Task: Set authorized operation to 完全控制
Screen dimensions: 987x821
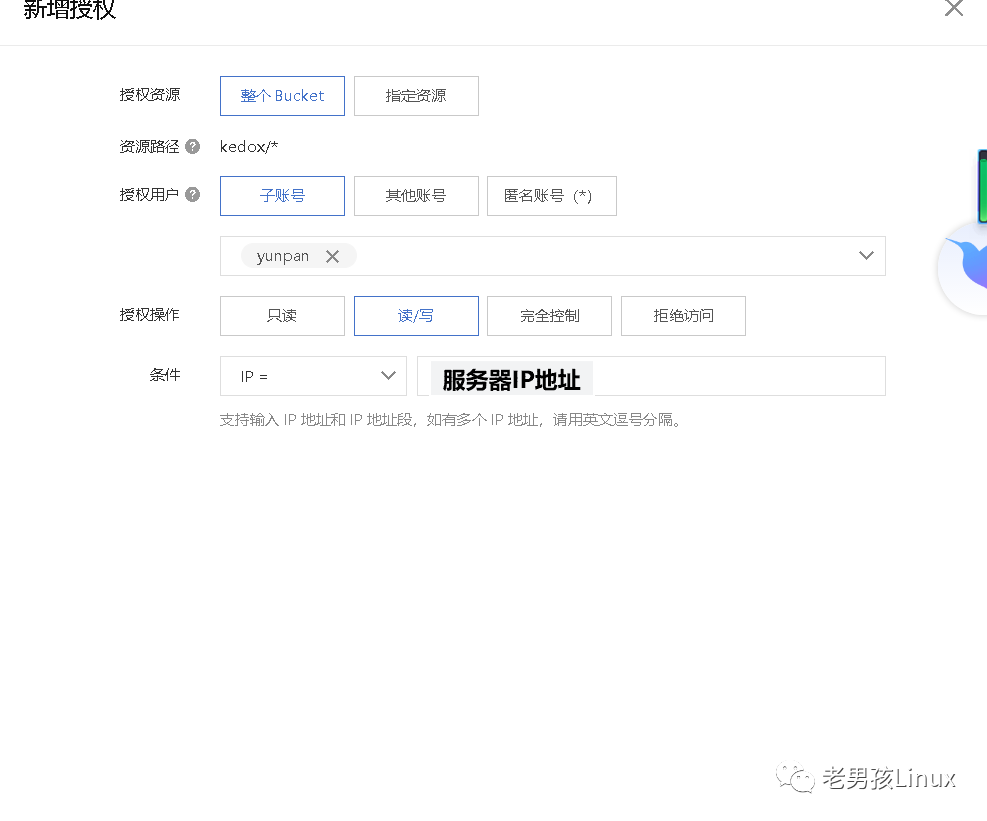Action: 549,315
